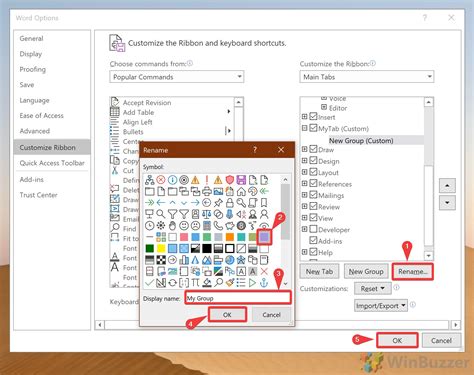Open the Quick Access Toolbar category
The image size is (474, 375).
52,163
